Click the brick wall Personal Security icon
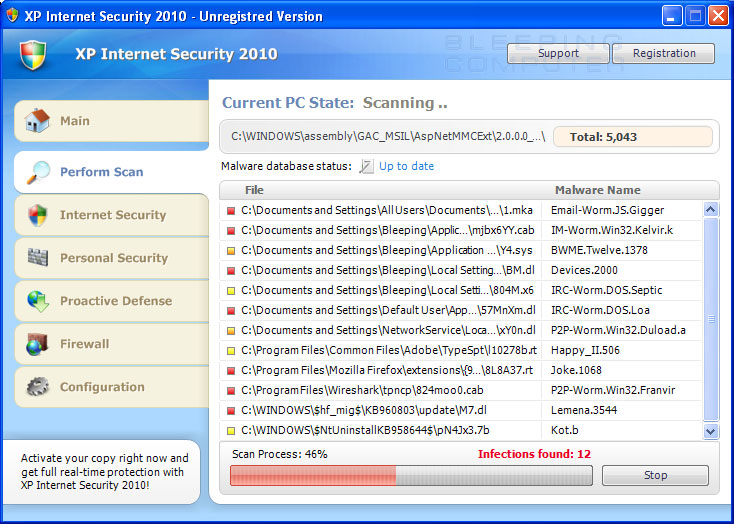Image resolution: width=734 pixels, height=524 pixels. [38, 258]
